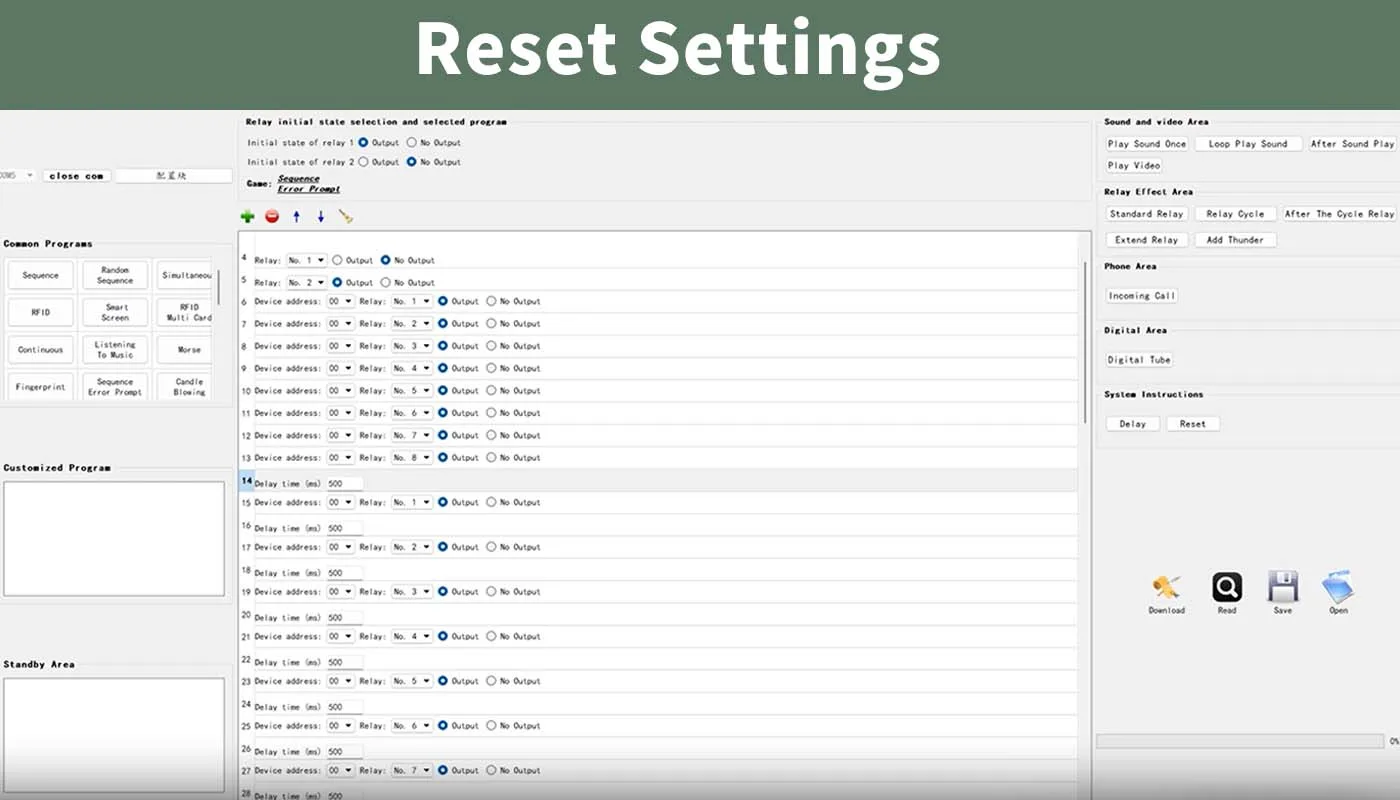
Task: Click the Incoming Call button
Action: [1142, 296]
